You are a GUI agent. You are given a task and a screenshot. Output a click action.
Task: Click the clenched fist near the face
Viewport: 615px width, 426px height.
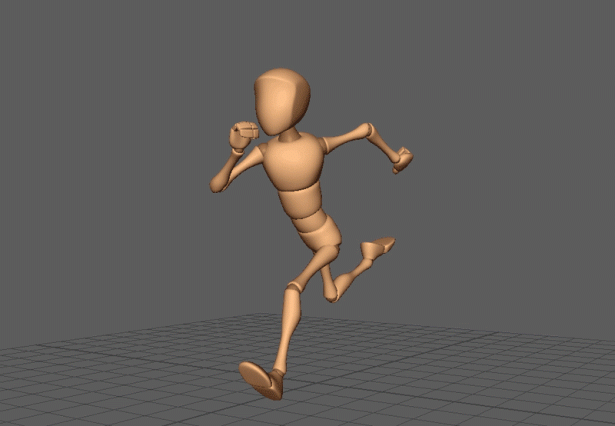click(x=242, y=134)
